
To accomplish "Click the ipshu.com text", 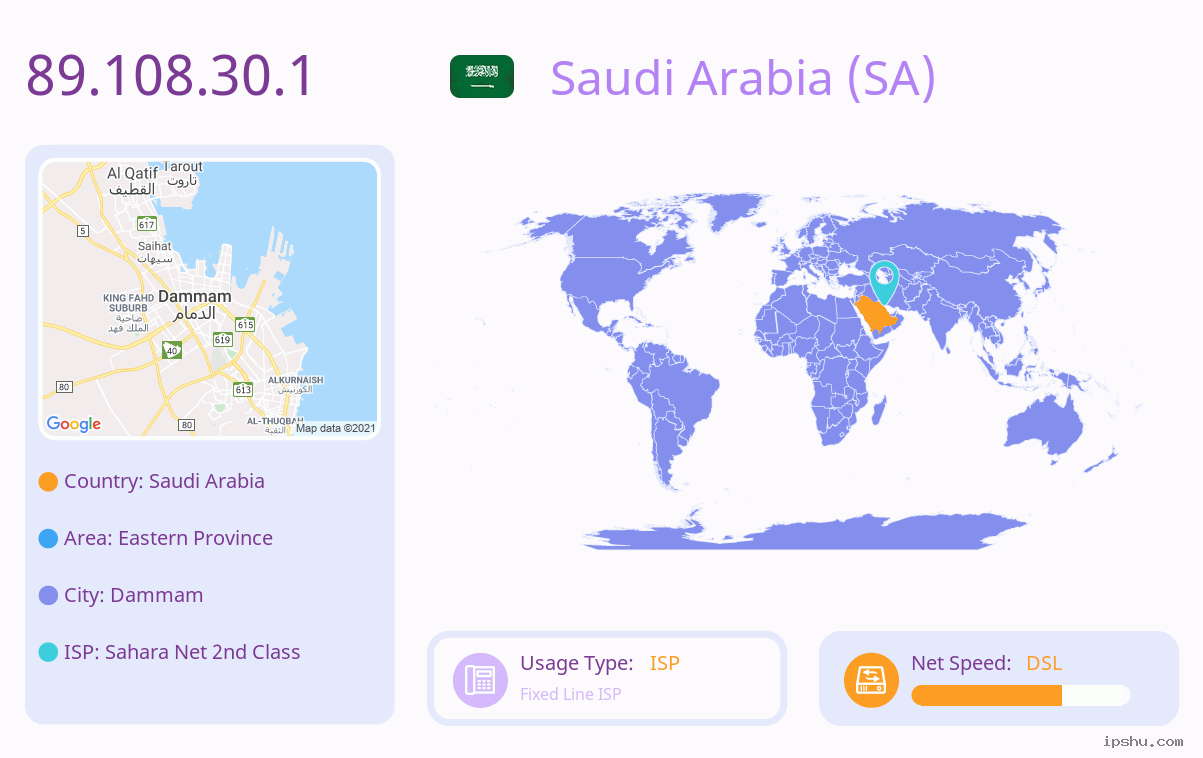I will tap(1143, 742).
